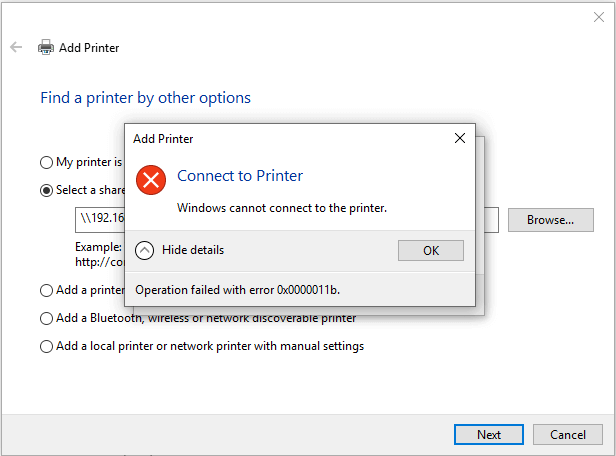This screenshot has height=456, width=616.
Task: Click the back arrow in the wizard header
Action: pyautogui.click(x=16, y=47)
